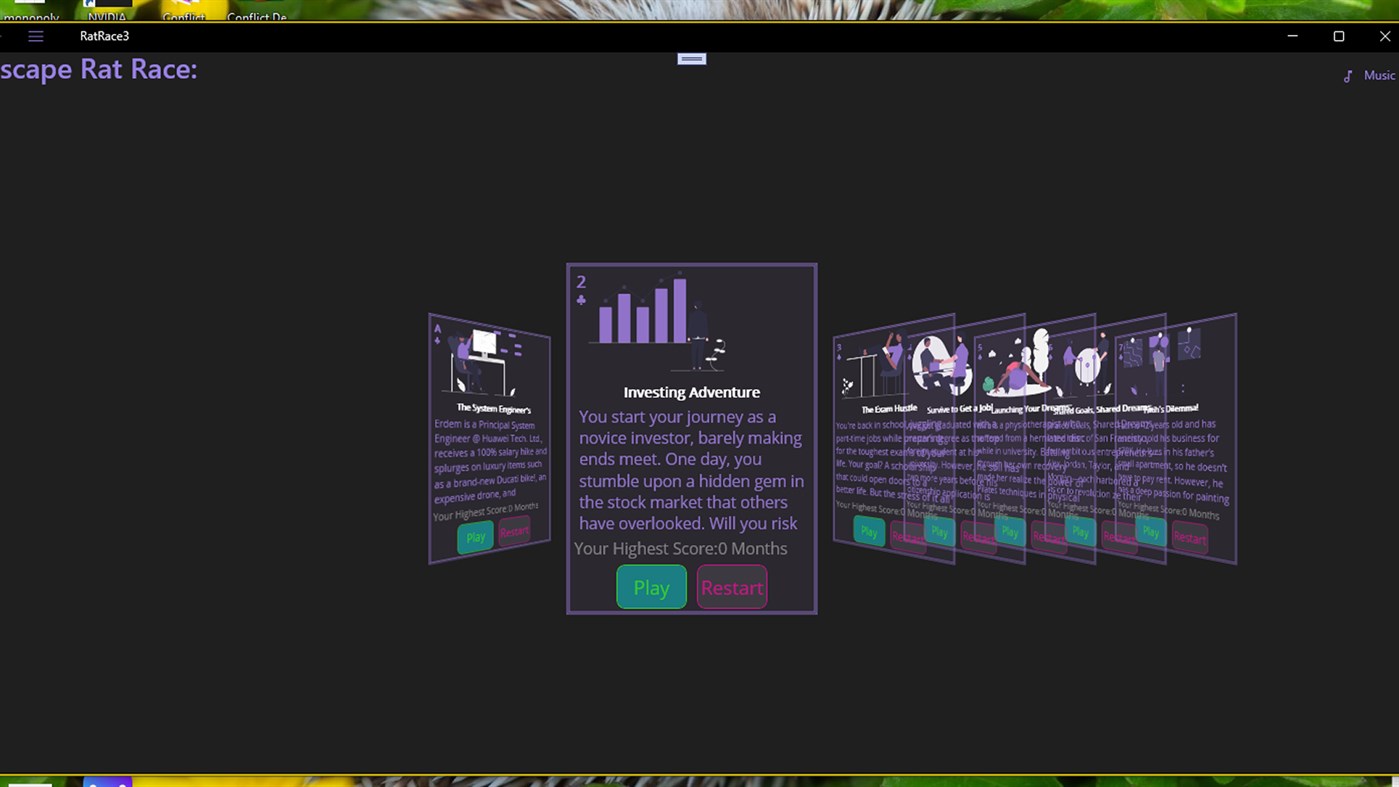Screen dimensions: 1399x787
Task: Click the music note icon near Music
Action: (1349, 75)
